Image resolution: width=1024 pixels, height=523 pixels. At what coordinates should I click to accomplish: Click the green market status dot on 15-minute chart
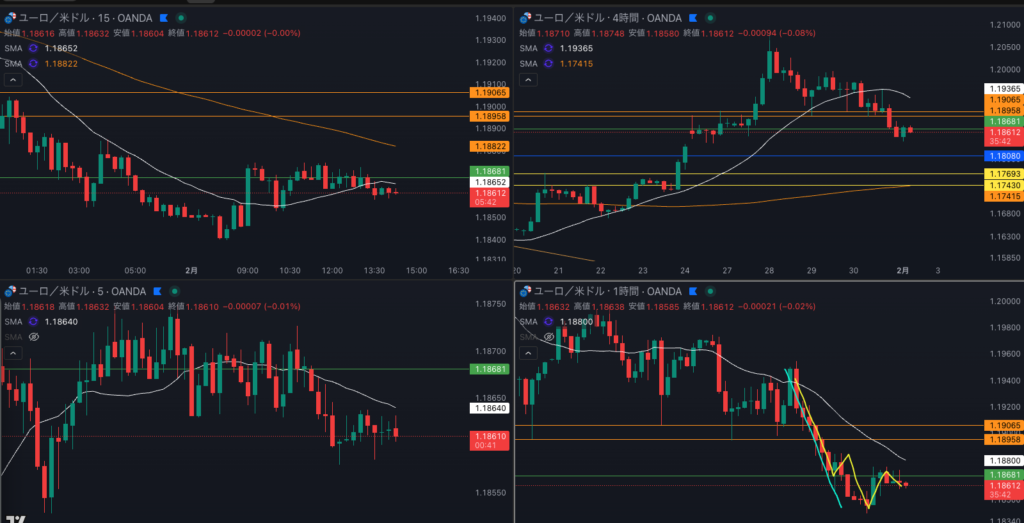tap(180, 18)
